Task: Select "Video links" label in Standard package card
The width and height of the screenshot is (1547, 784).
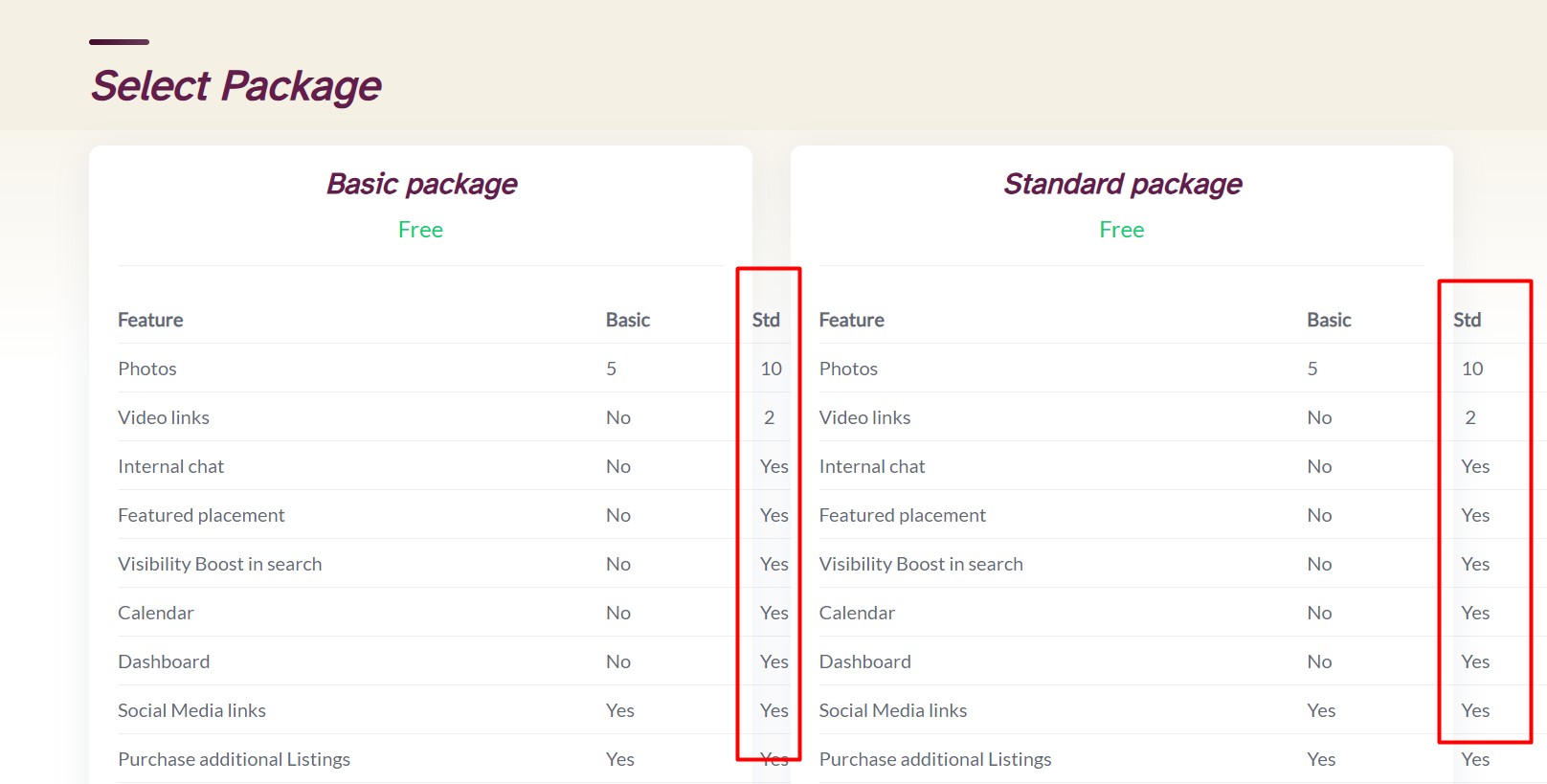Action: (864, 417)
